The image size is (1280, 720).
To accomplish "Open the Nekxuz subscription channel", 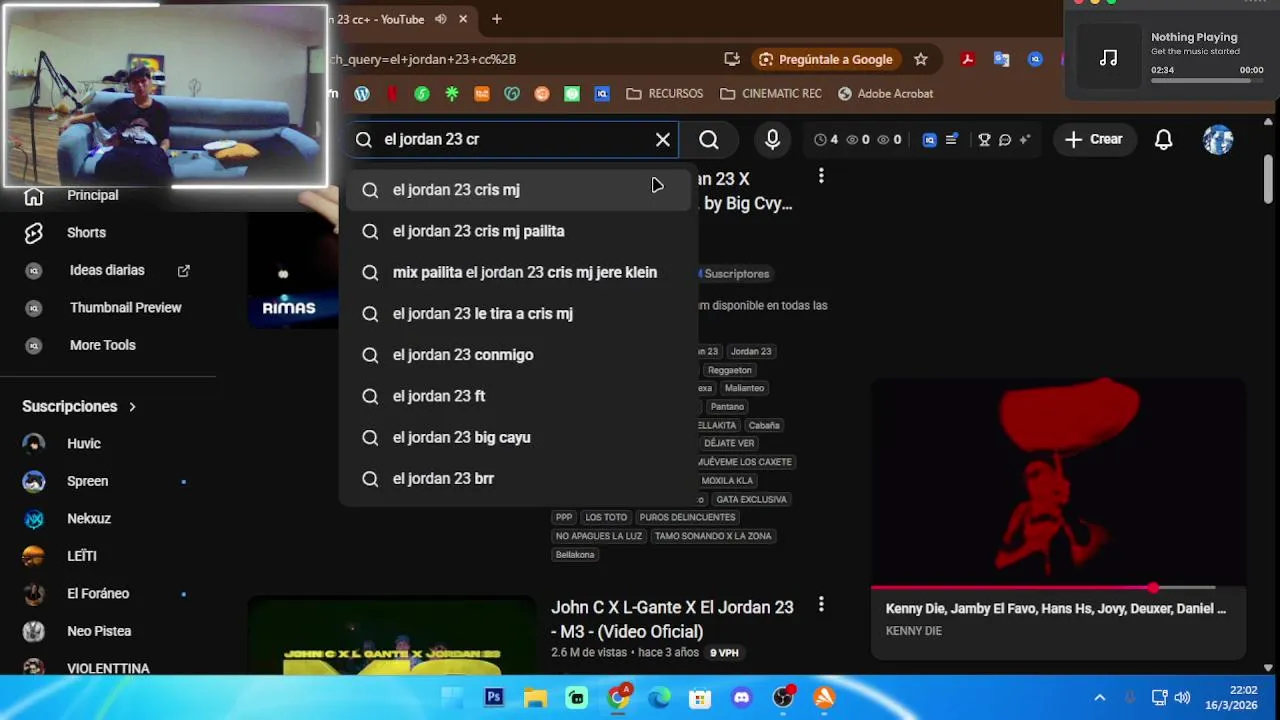I will click(89, 519).
